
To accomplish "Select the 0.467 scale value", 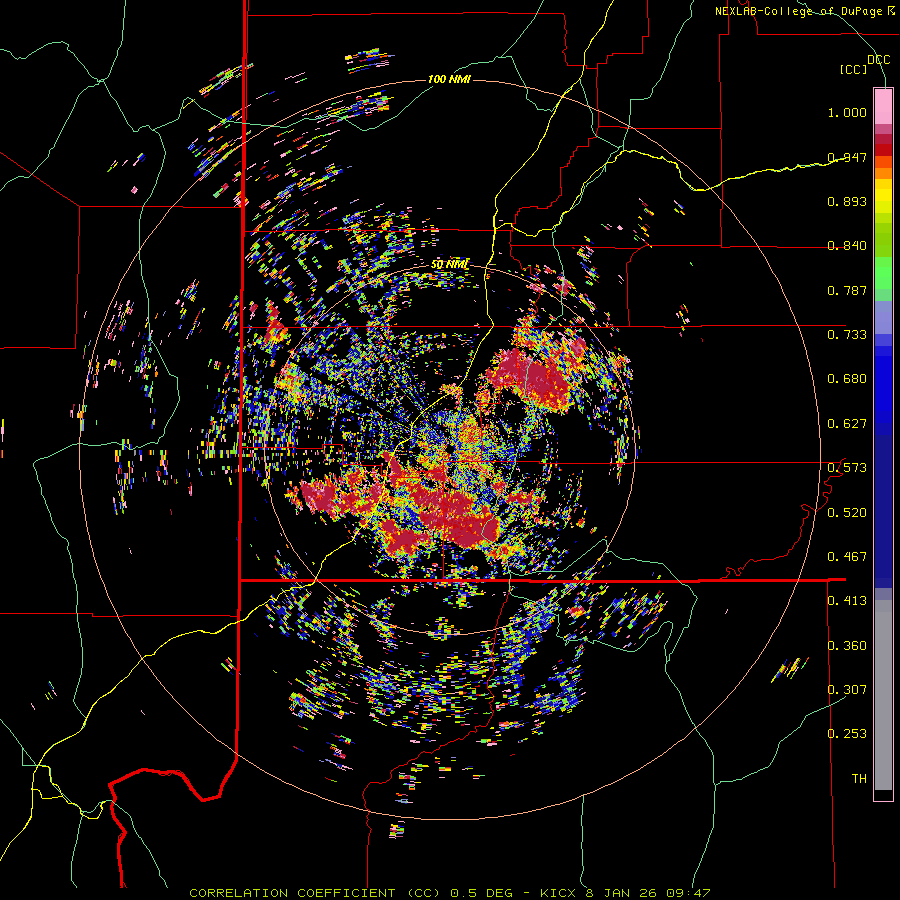I will pos(847,556).
